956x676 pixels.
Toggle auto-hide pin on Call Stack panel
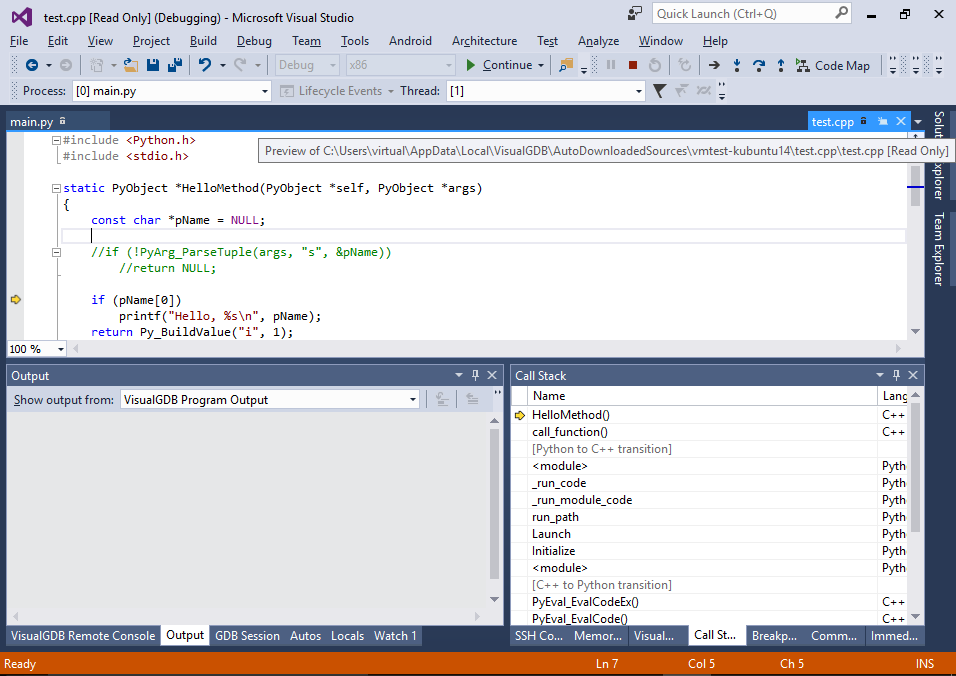pyautogui.click(x=895, y=375)
